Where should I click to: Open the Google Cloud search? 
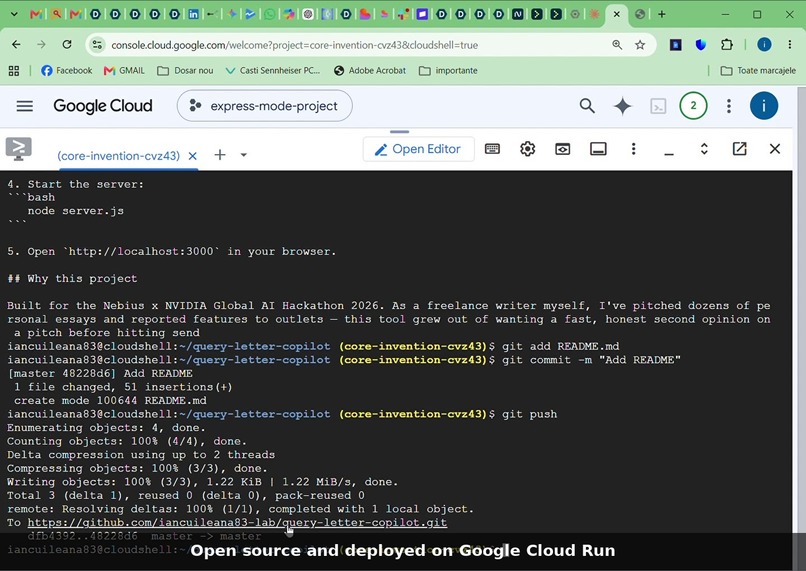pyautogui.click(x=587, y=106)
